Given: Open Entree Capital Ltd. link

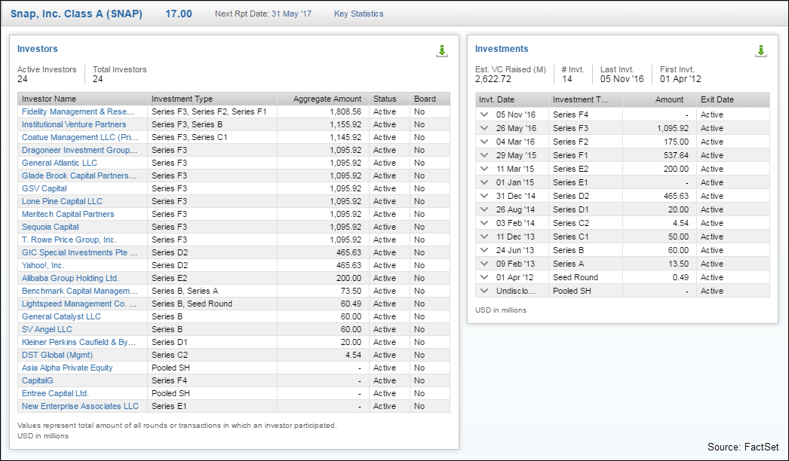Looking at the screenshot, I should [55, 394].
